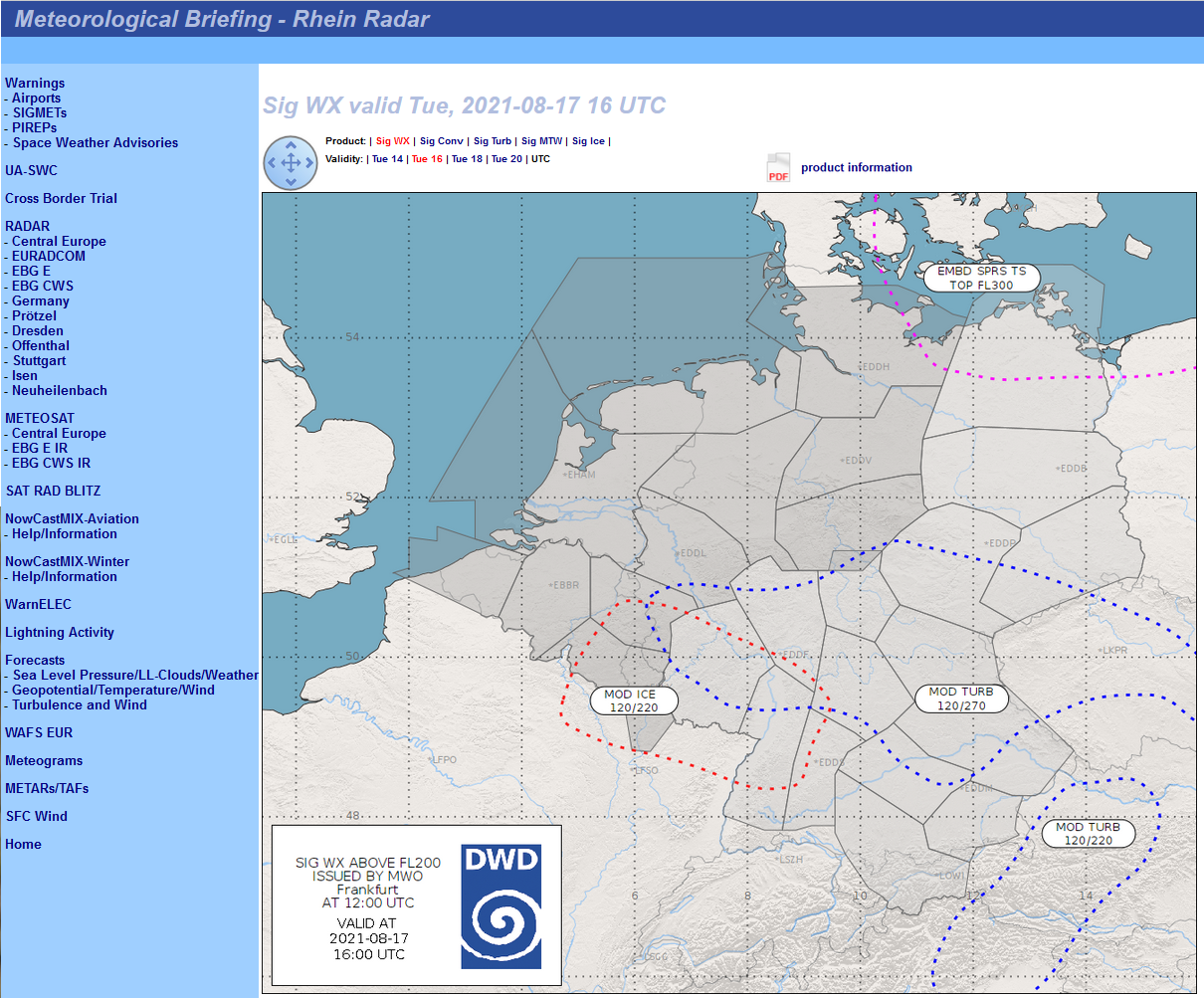The height and width of the screenshot is (998, 1204).
Task: Select the Sig Conv product
Action: coord(441,141)
